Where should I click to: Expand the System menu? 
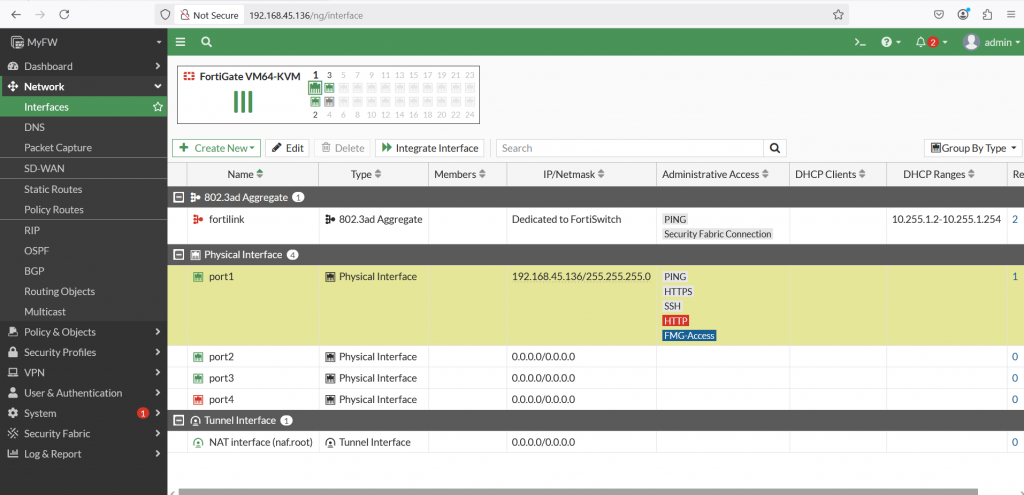click(84, 413)
